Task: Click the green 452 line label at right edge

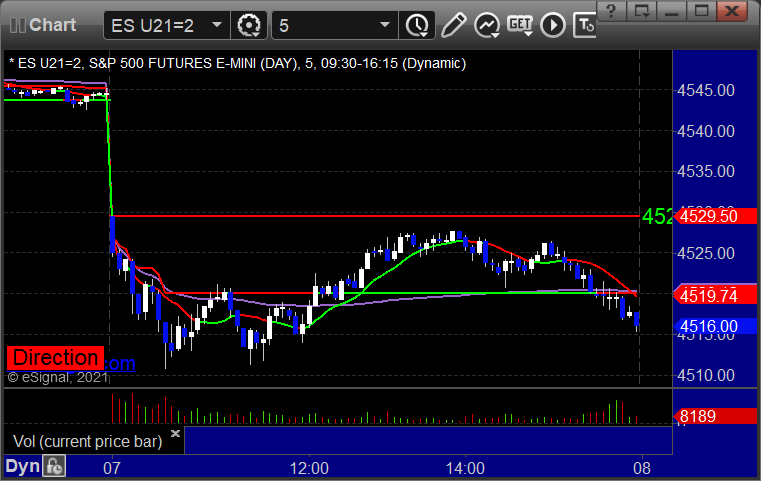Action: [657, 216]
